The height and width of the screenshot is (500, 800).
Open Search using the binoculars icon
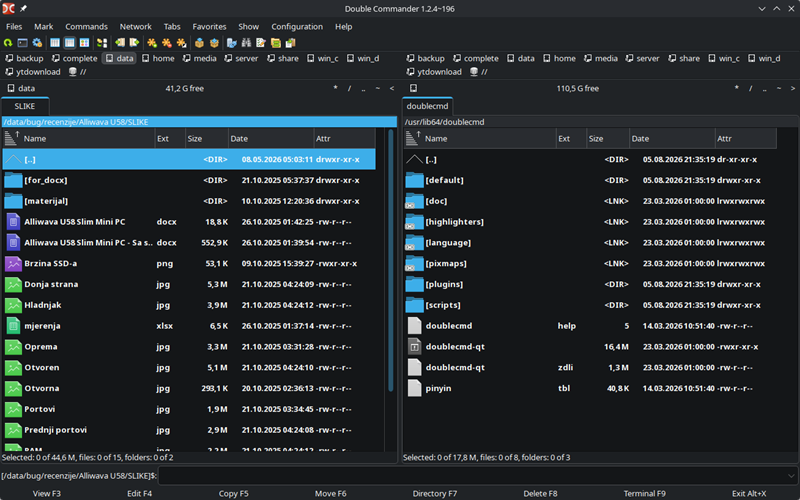(x=246, y=43)
